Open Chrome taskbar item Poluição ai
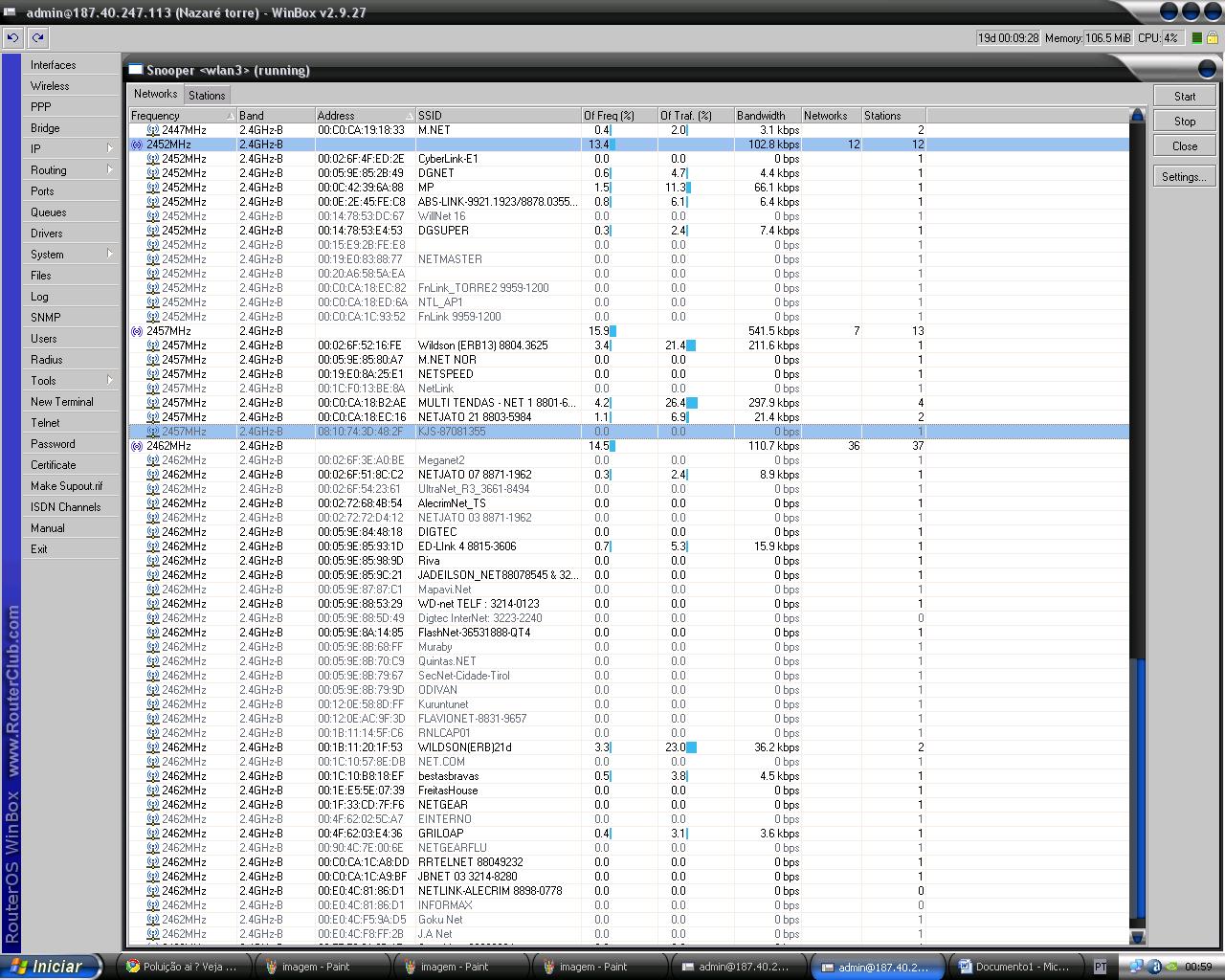1225x980 pixels. tap(184, 967)
